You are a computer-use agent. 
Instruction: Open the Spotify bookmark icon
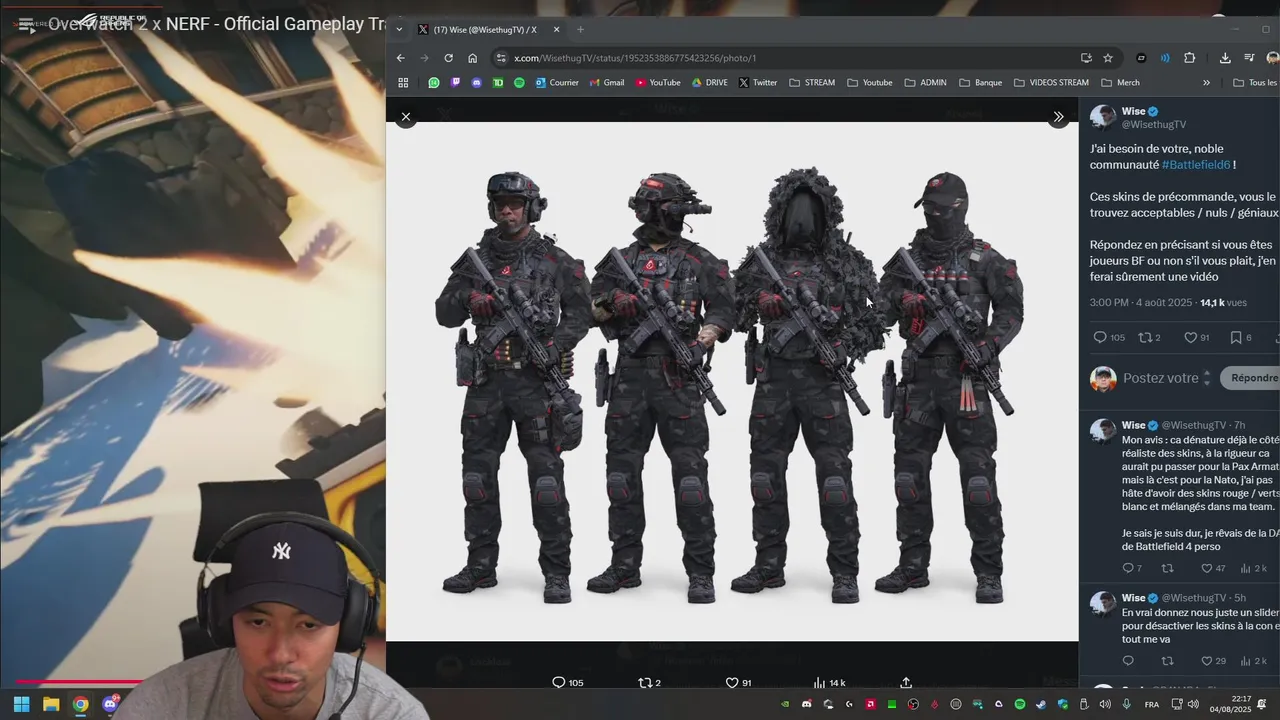(519, 83)
